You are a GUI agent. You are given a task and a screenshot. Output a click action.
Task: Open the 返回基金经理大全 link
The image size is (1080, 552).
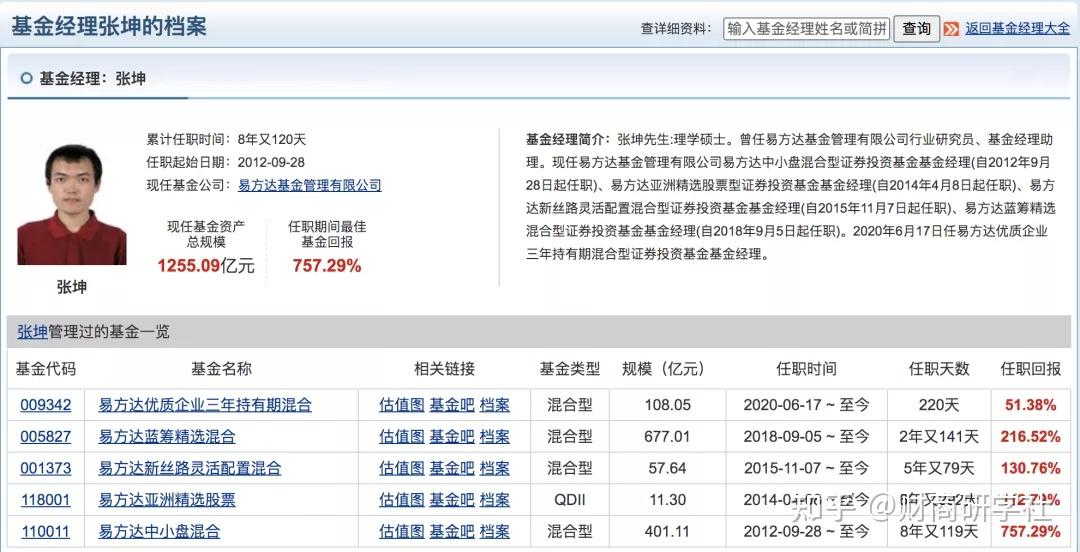pyautogui.click(x=1017, y=28)
